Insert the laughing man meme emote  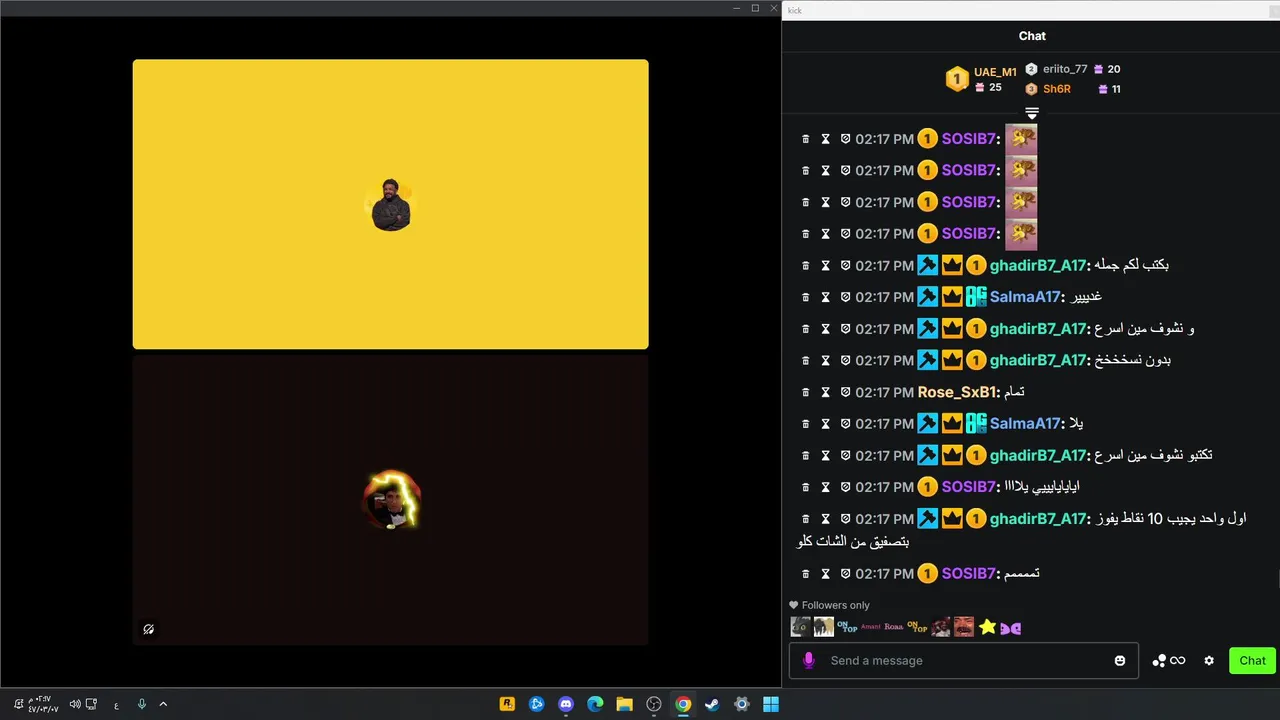pyautogui.click(x=964, y=627)
